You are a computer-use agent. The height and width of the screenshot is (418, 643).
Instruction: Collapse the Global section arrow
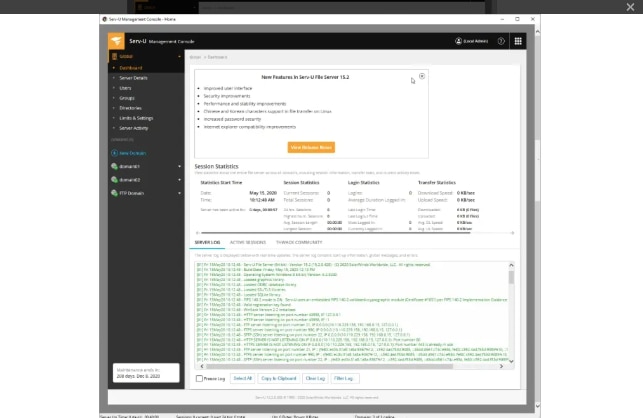point(179,56)
